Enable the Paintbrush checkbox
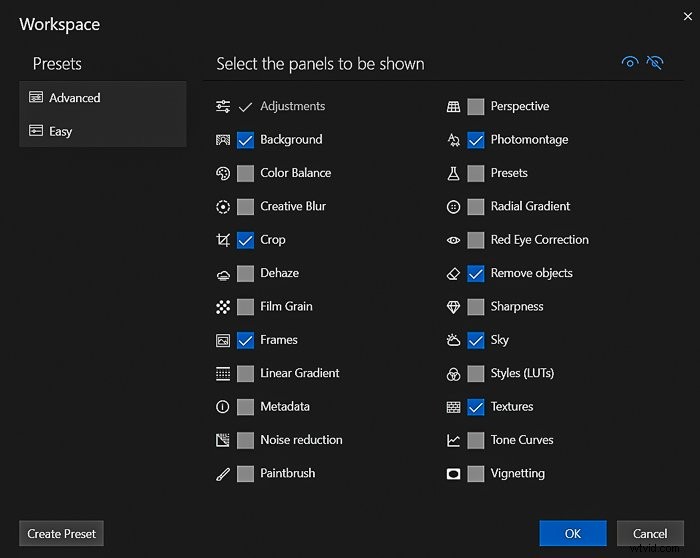The height and width of the screenshot is (558, 700). [245, 474]
